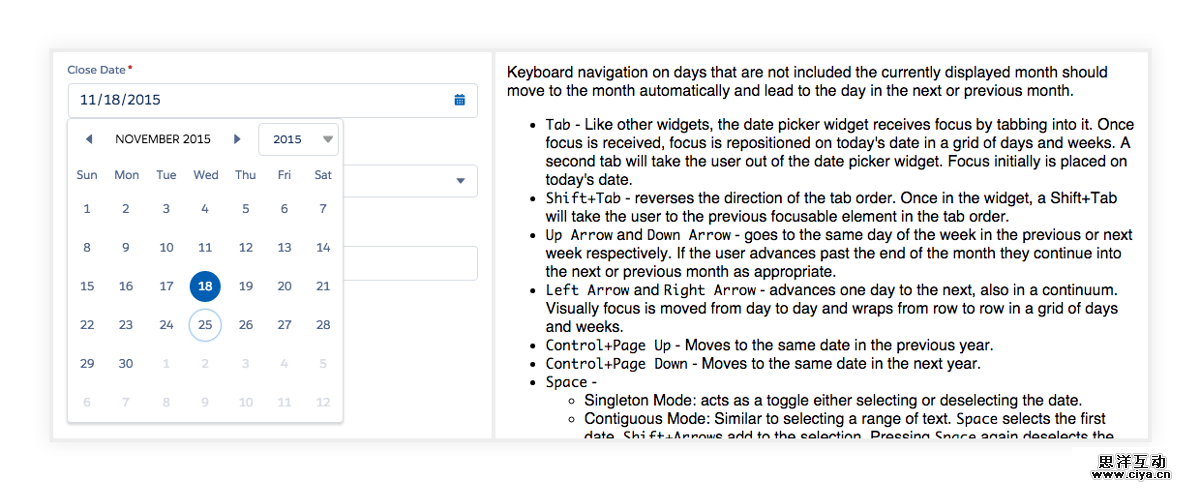Viewport: 1200px width, 490px height.
Task: Select day 11 under Wed
Action: pyautogui.click(x=205, y=248)
